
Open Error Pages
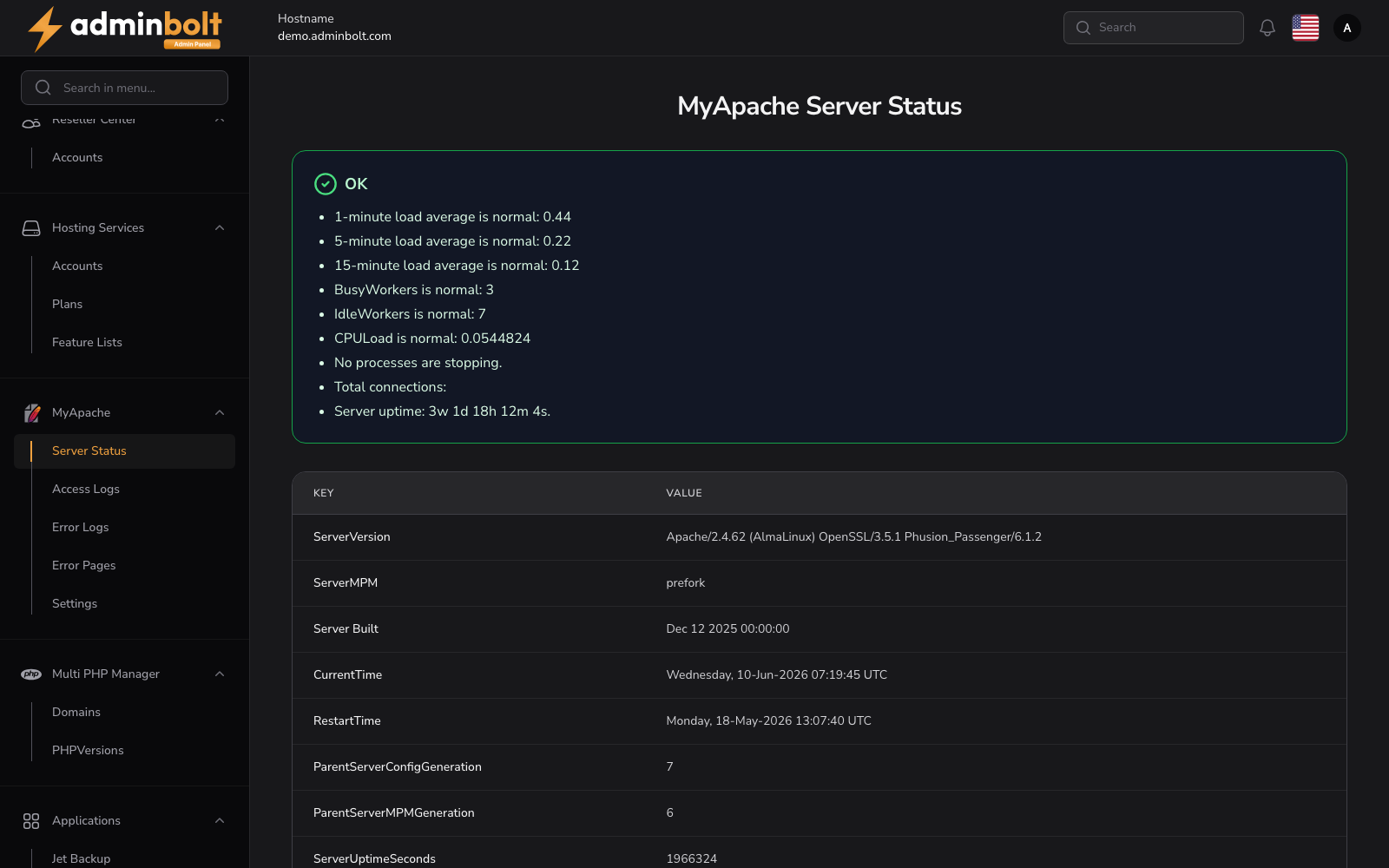coord(83,566)
